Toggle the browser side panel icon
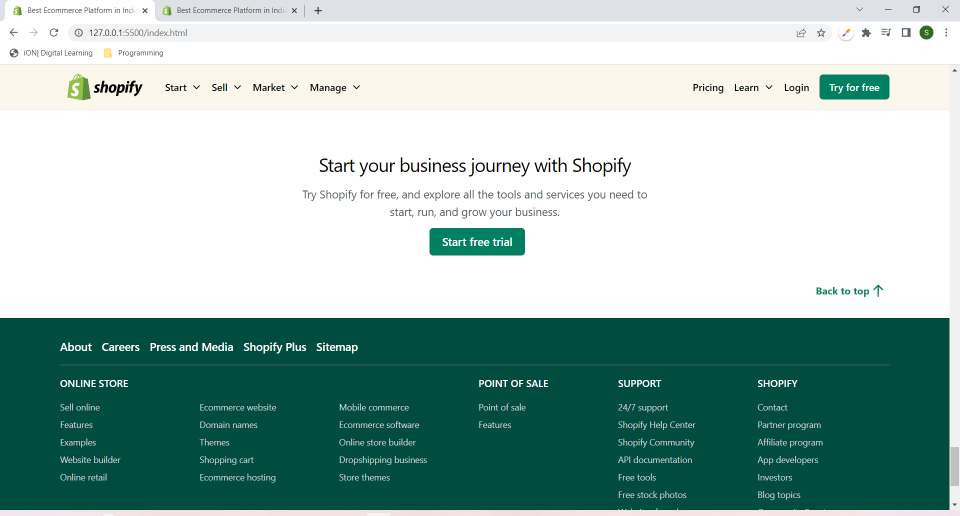The image size is (960, 516). pos(906,32)
